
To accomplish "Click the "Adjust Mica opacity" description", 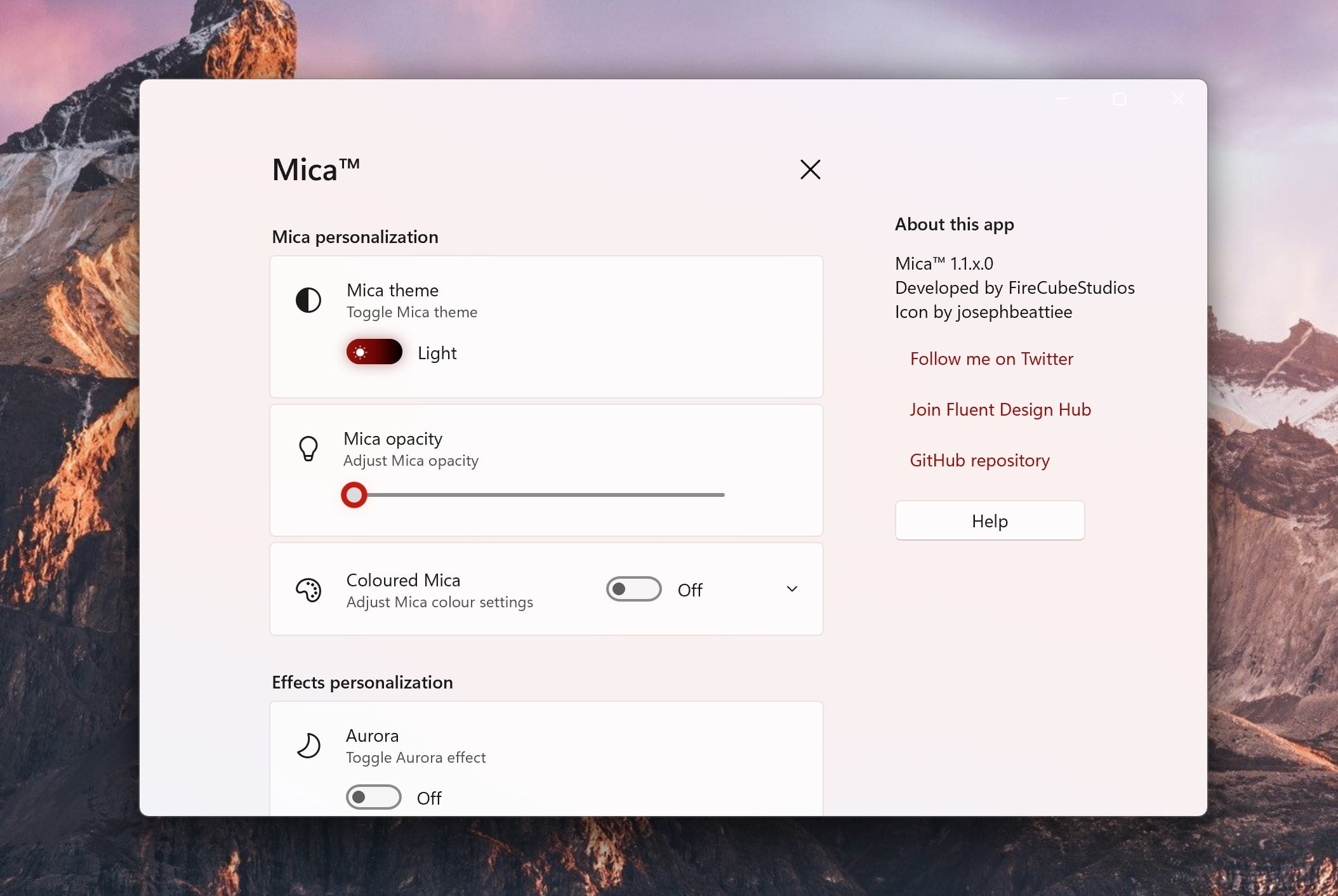I will [411, 461].
